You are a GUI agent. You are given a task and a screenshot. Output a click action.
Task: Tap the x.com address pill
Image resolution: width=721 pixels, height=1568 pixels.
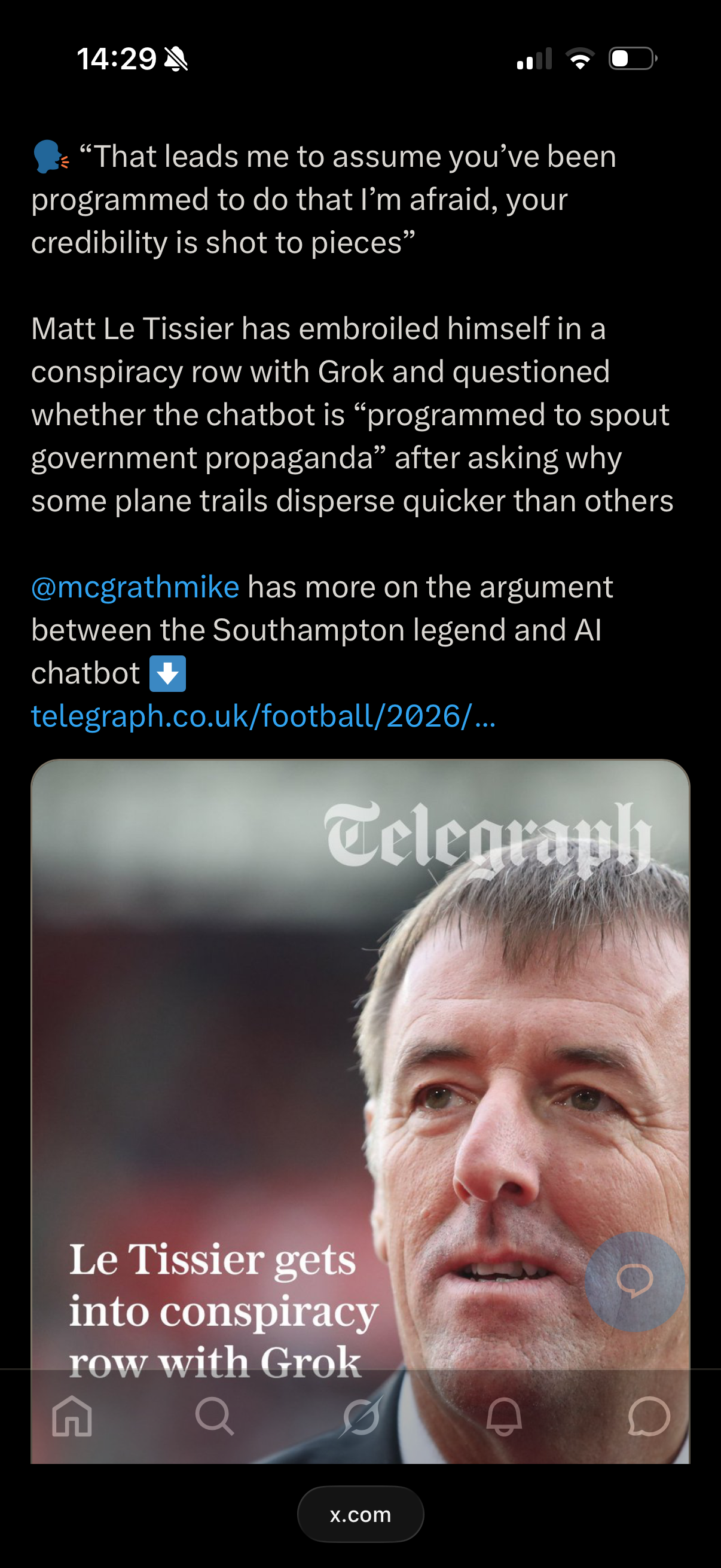click(x=360, y=1514)
